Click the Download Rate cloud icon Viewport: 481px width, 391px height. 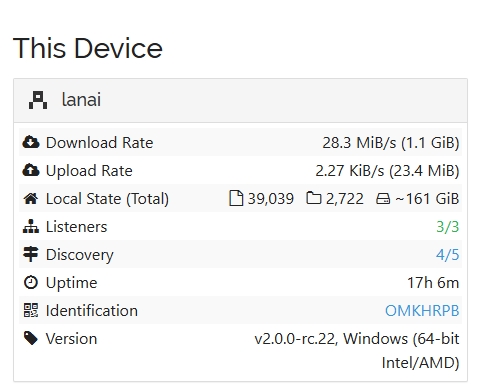click(x=31, y=142)
